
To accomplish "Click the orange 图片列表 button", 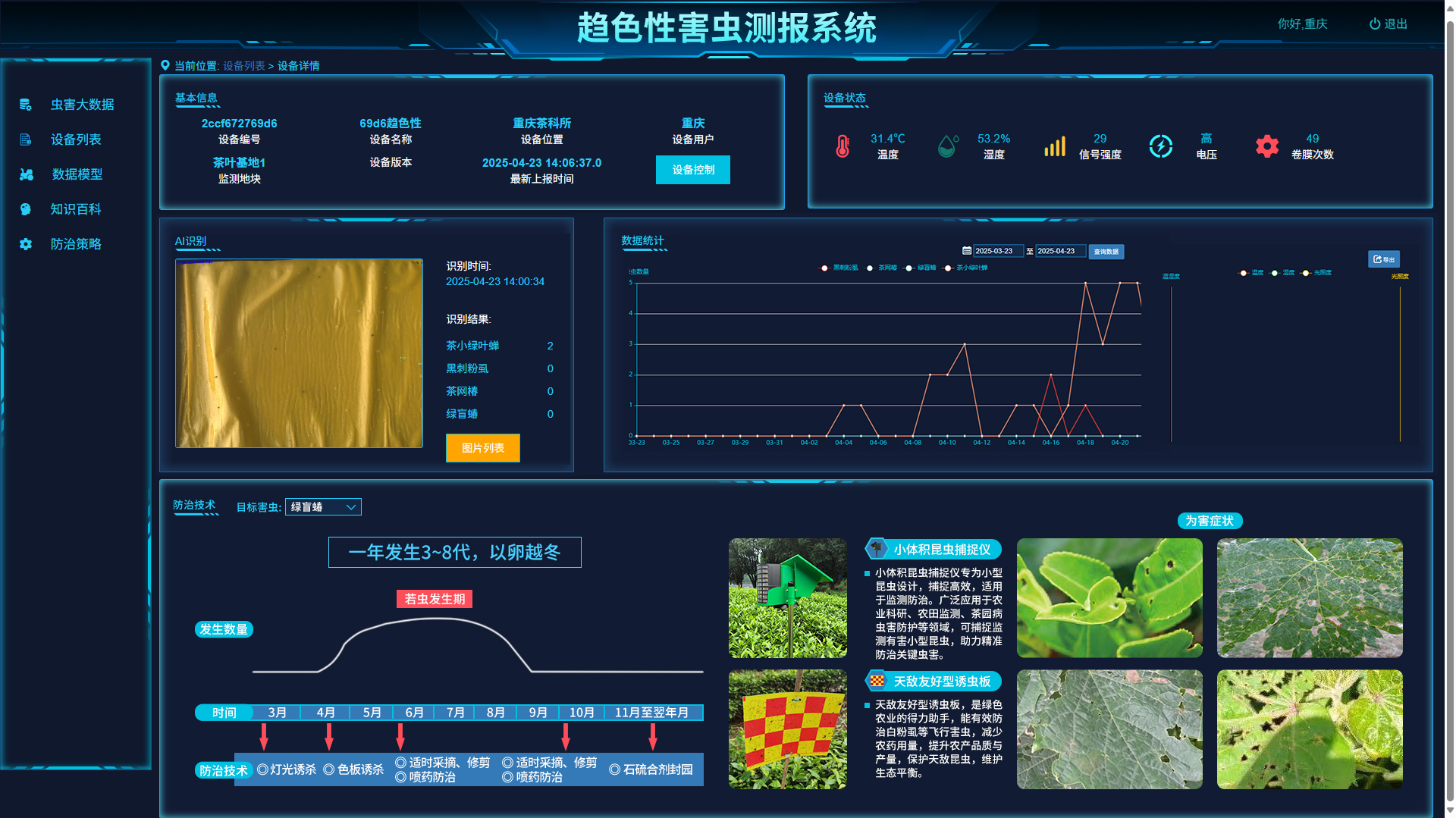I will pos(483,448).
